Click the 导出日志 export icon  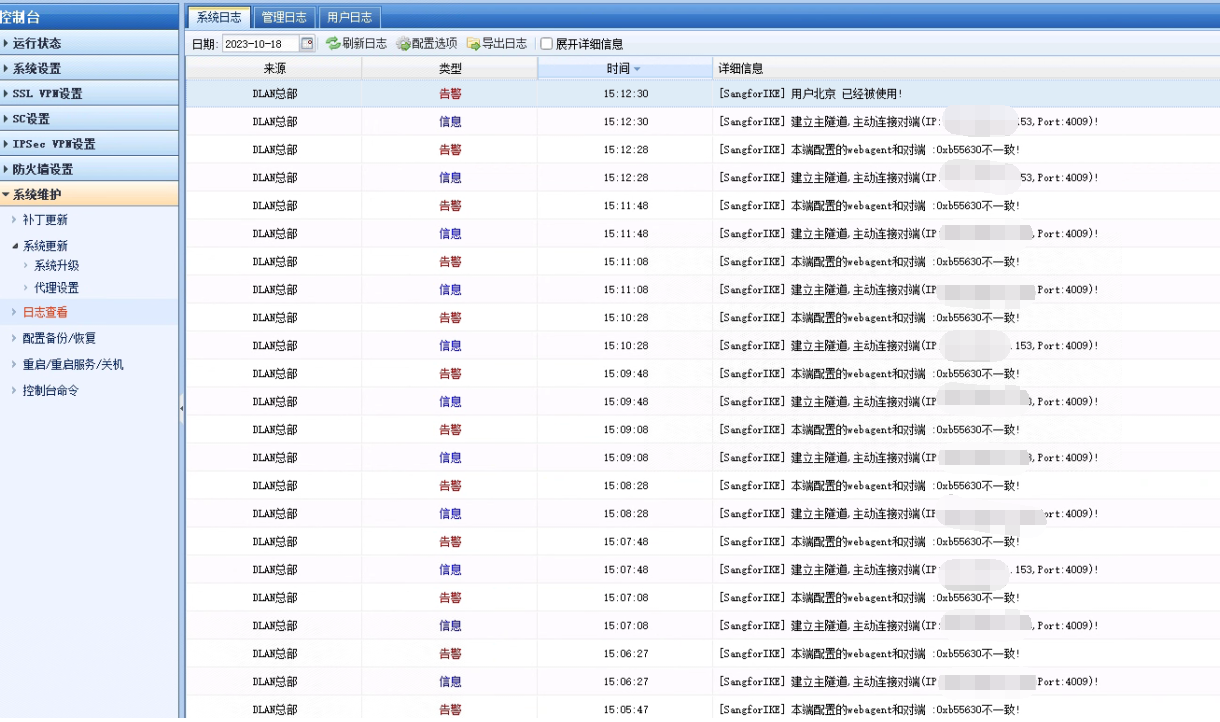(473, 44)
